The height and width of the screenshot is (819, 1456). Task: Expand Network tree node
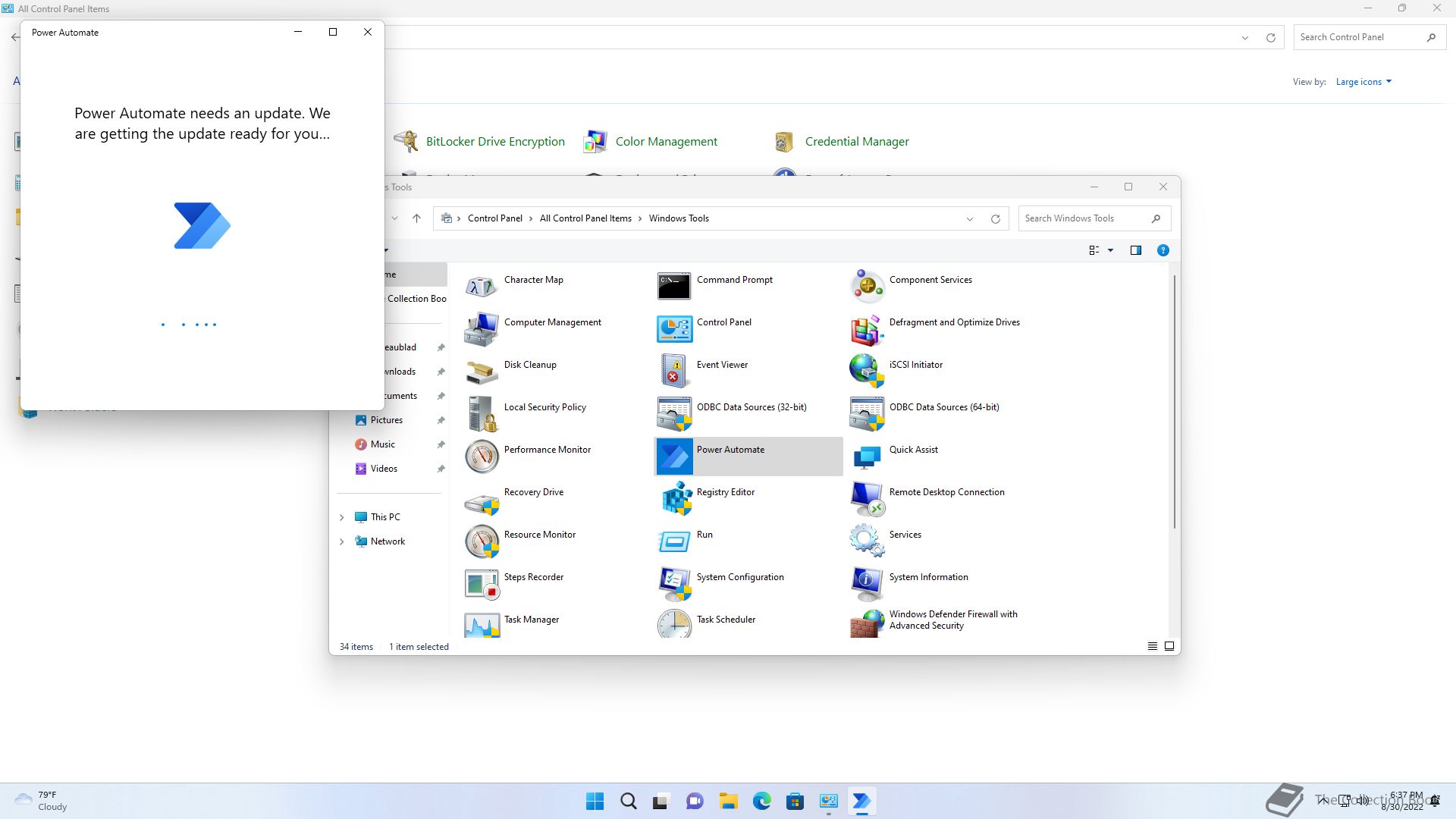point(341,541)
